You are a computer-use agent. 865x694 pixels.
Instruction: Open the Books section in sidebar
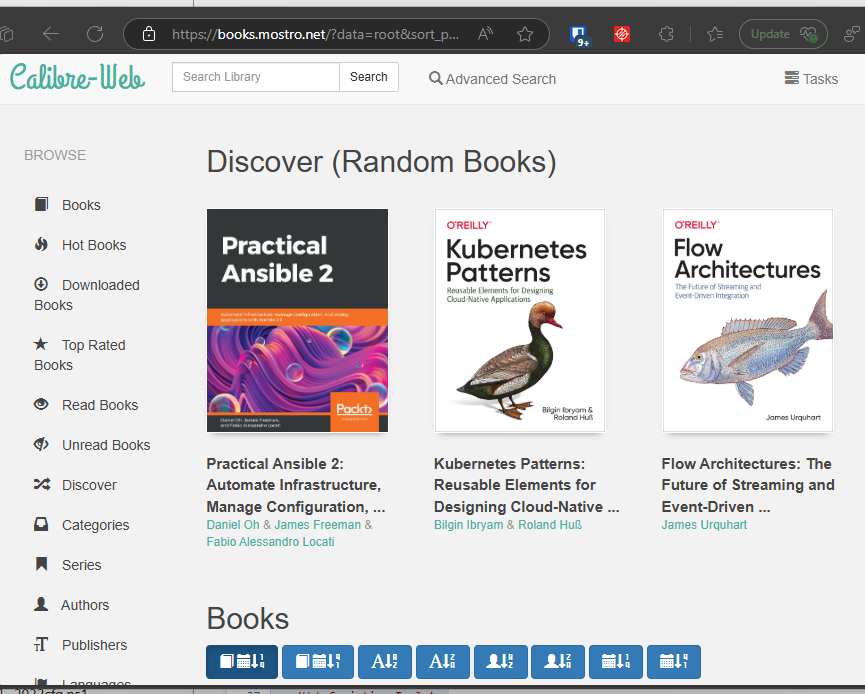coord(67,205)
